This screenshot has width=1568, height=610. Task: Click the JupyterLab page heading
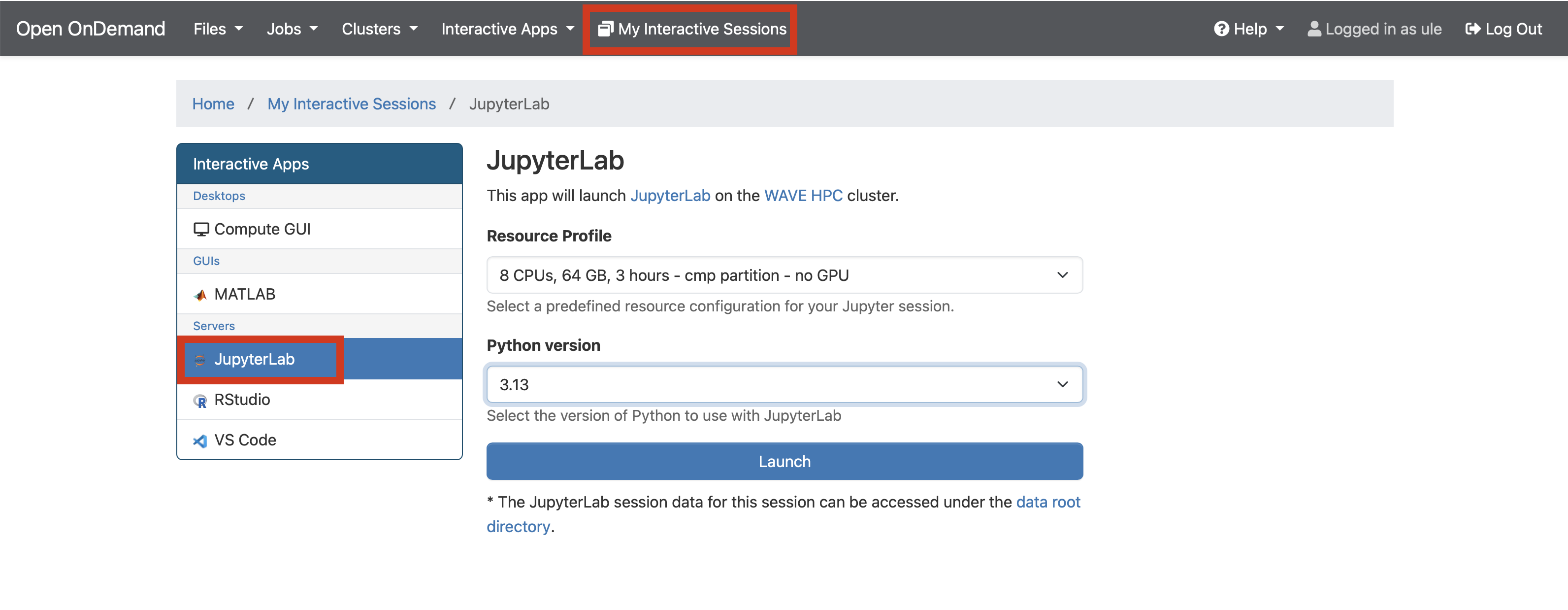click(555, 161)
